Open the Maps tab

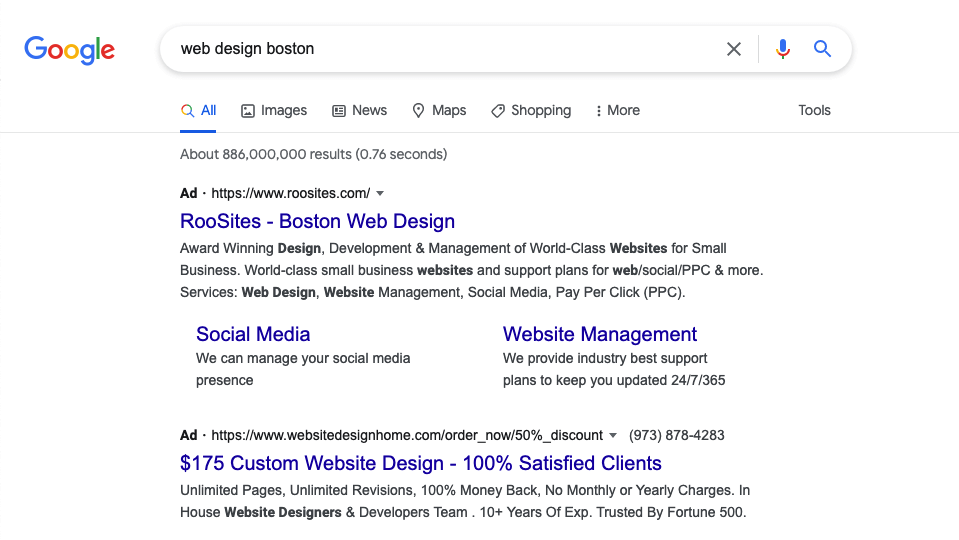point(439,111)
